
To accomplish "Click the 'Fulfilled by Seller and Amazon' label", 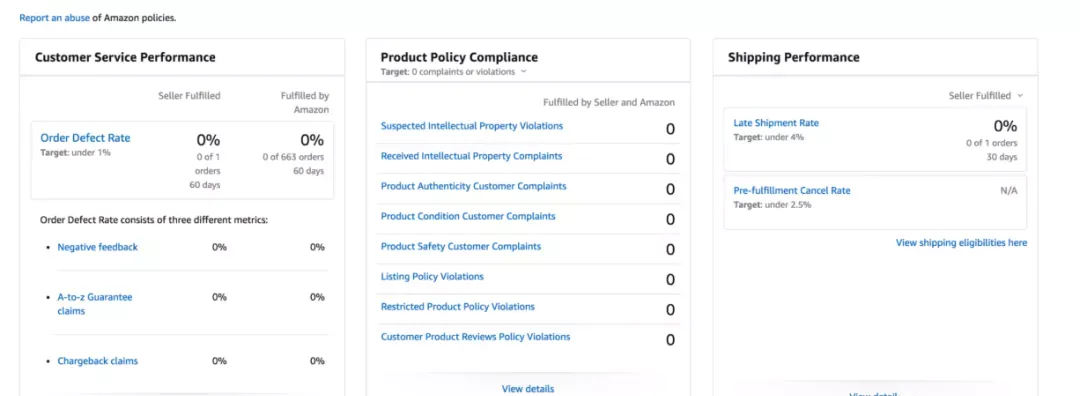I will (x=609, y=103).
